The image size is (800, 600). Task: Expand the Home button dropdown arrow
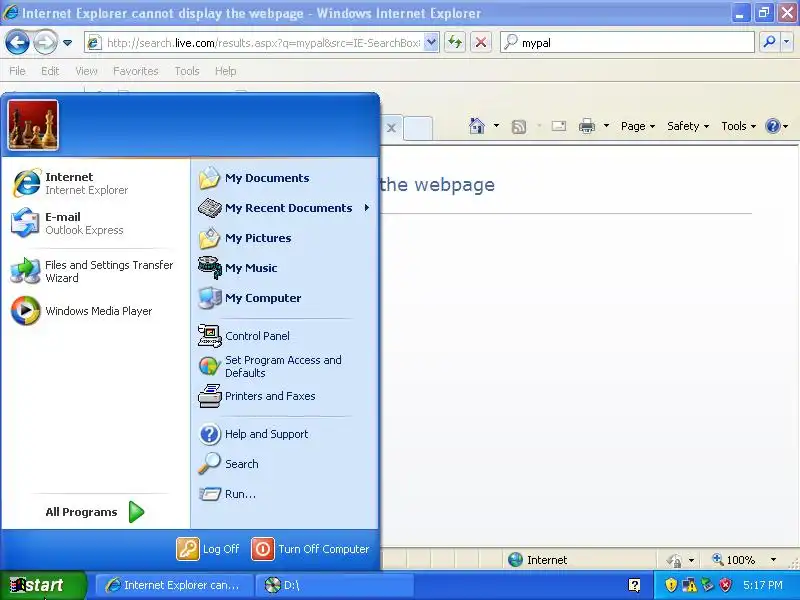pos(496,126)
